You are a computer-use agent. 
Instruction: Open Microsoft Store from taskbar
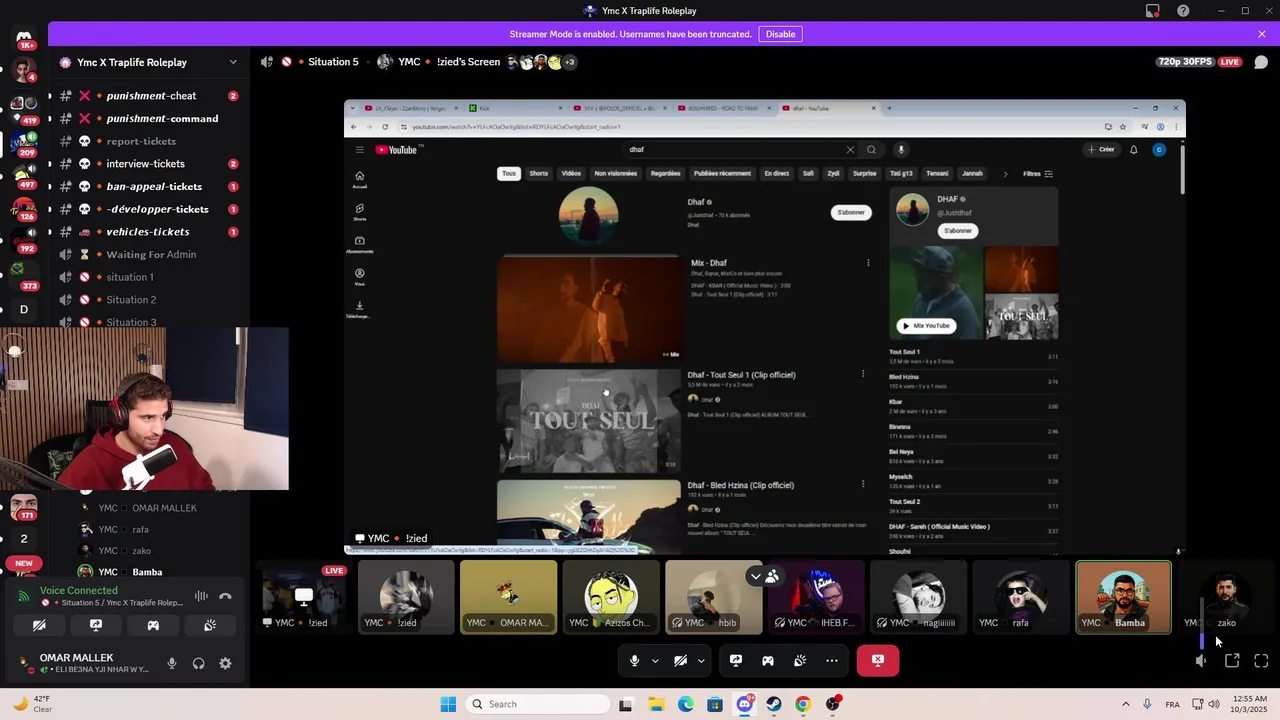tap(715, 704)
